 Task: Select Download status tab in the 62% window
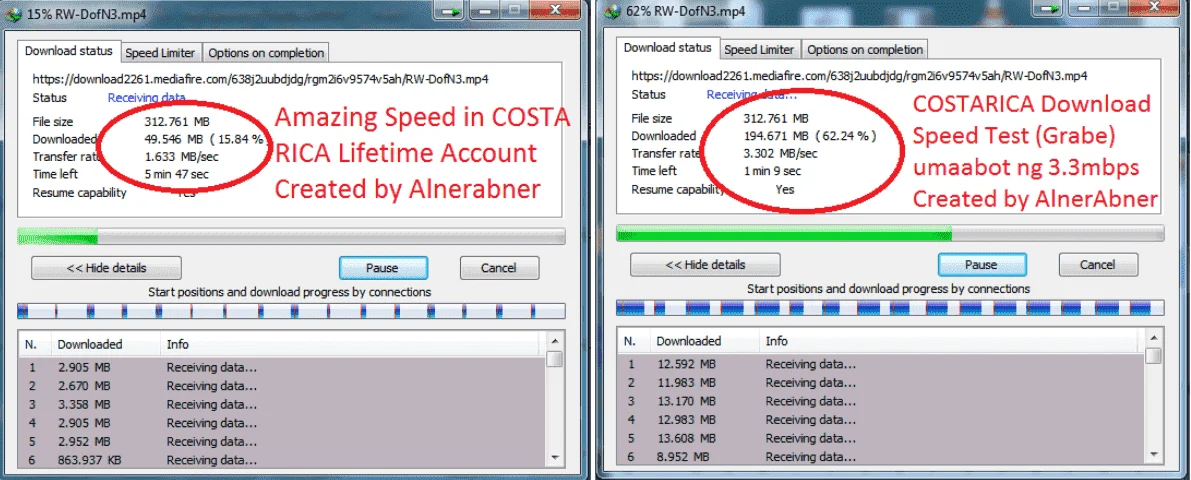(x=667, y=48)
